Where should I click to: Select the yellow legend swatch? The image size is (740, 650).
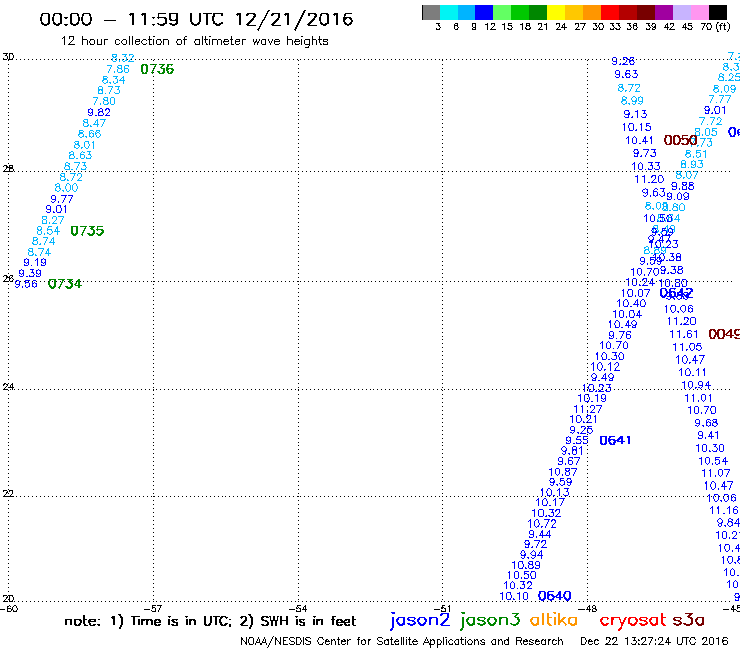pyautogui.click(x=556, y=12)
